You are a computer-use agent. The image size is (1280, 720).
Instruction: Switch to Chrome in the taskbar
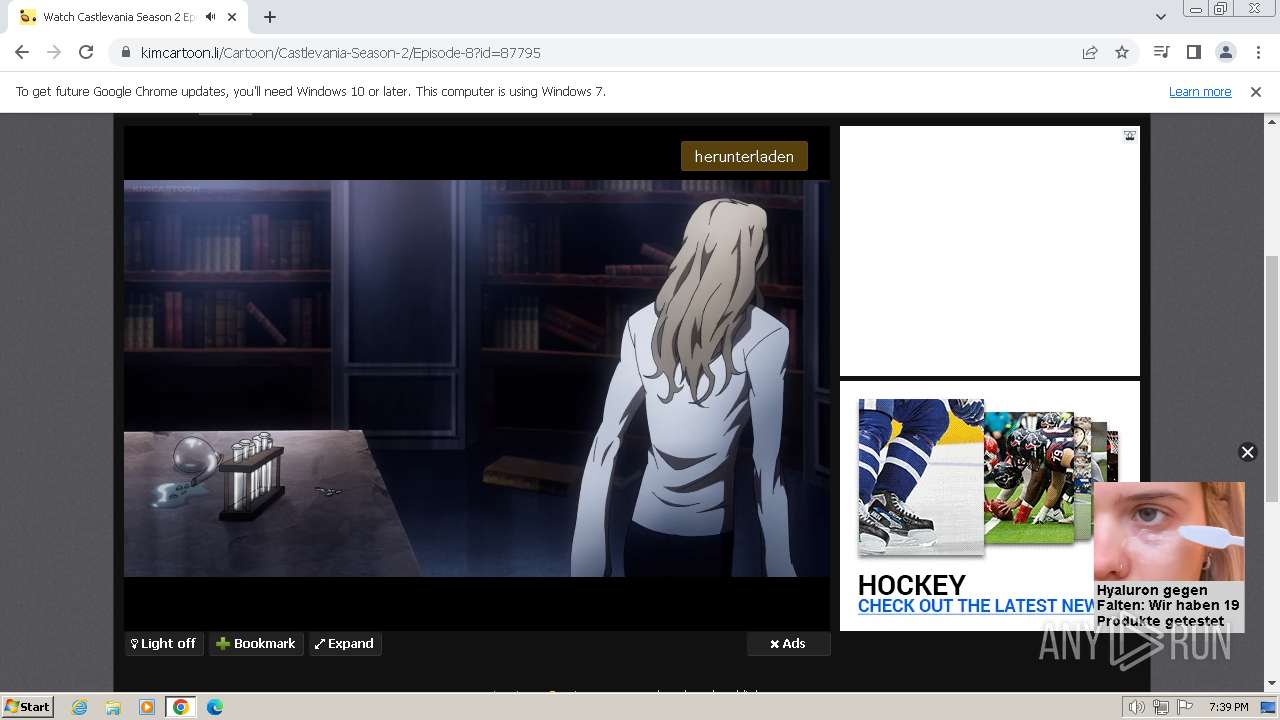click(x=181, y=707)
